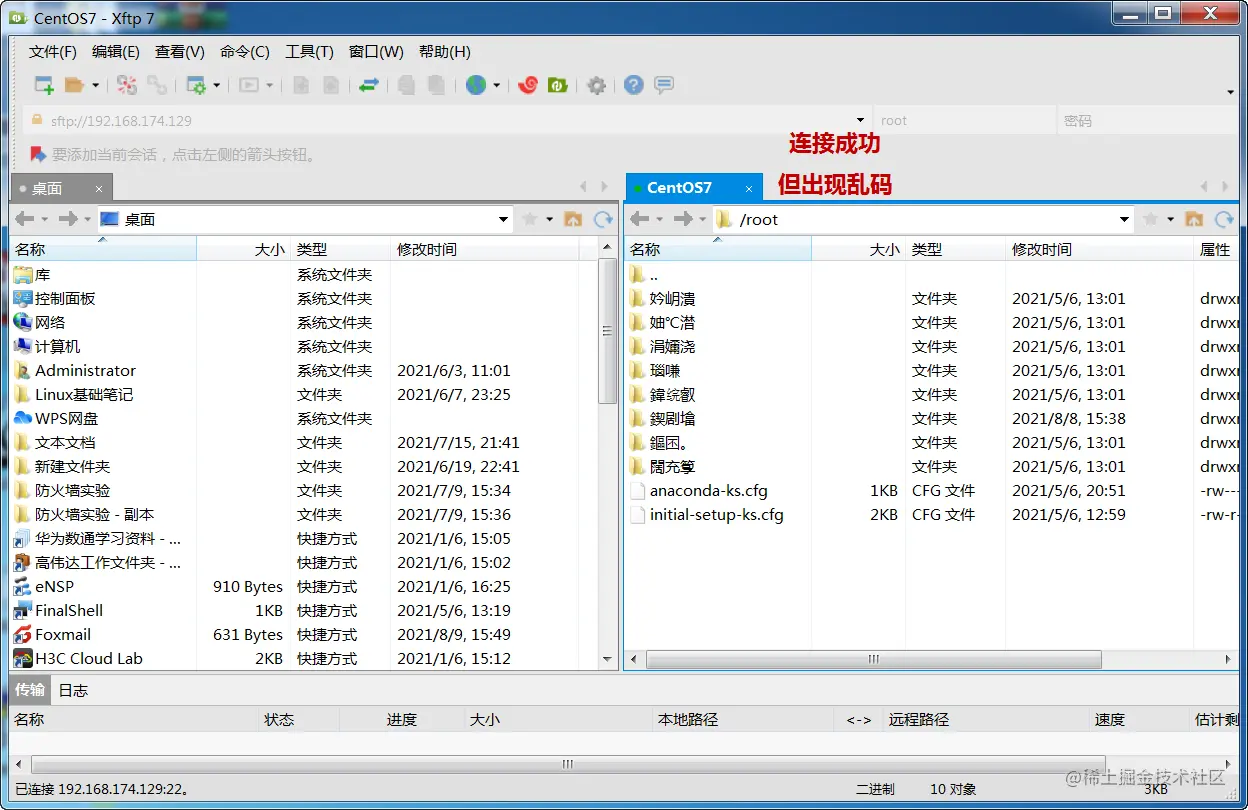Open the /root remote path dropdown
1248x810 pixels.
pyautogui.click(x=1124, y=219)
